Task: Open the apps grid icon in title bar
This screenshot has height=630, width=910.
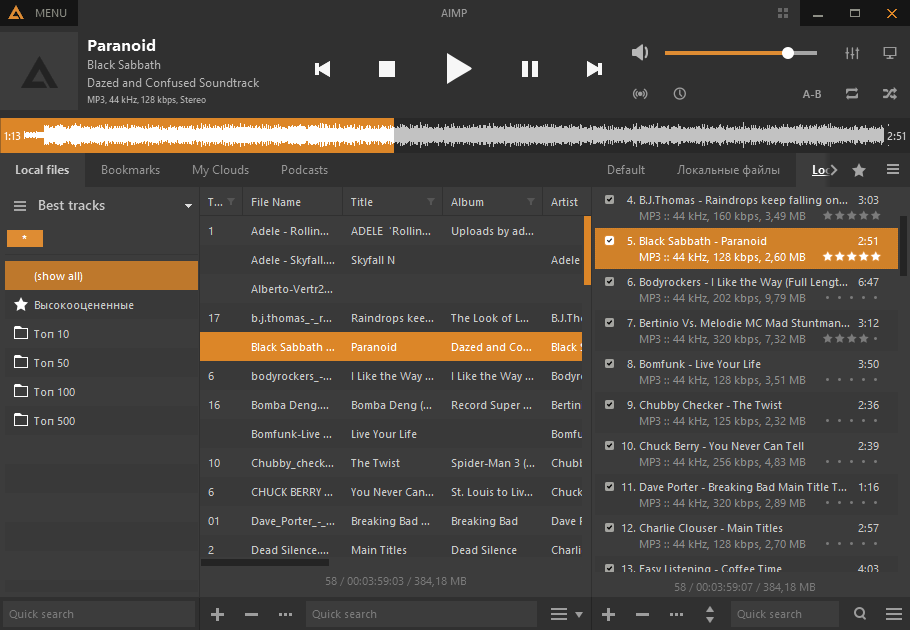Action: coord(783,13)
